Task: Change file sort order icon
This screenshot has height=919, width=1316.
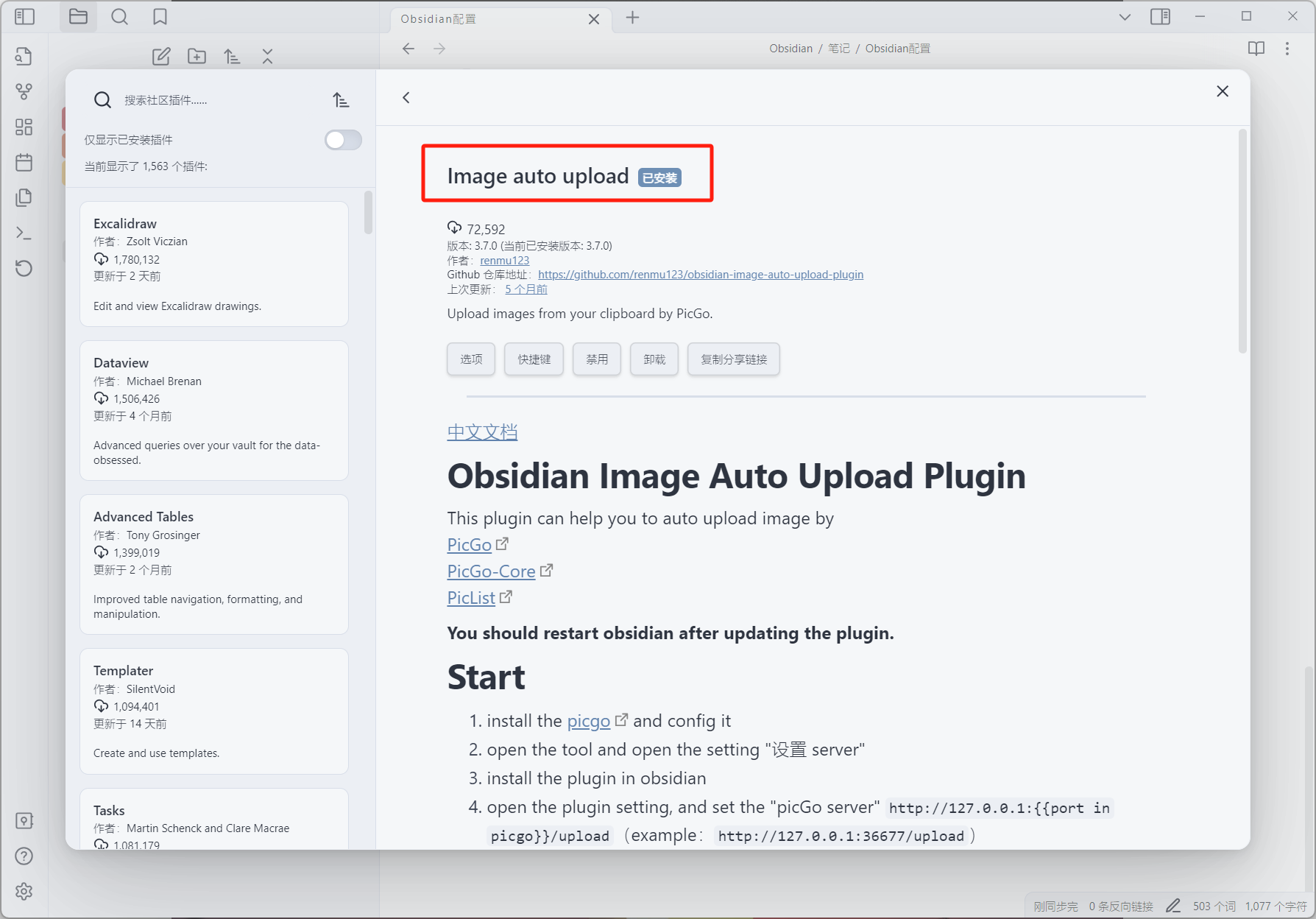Action: (232, 56)
